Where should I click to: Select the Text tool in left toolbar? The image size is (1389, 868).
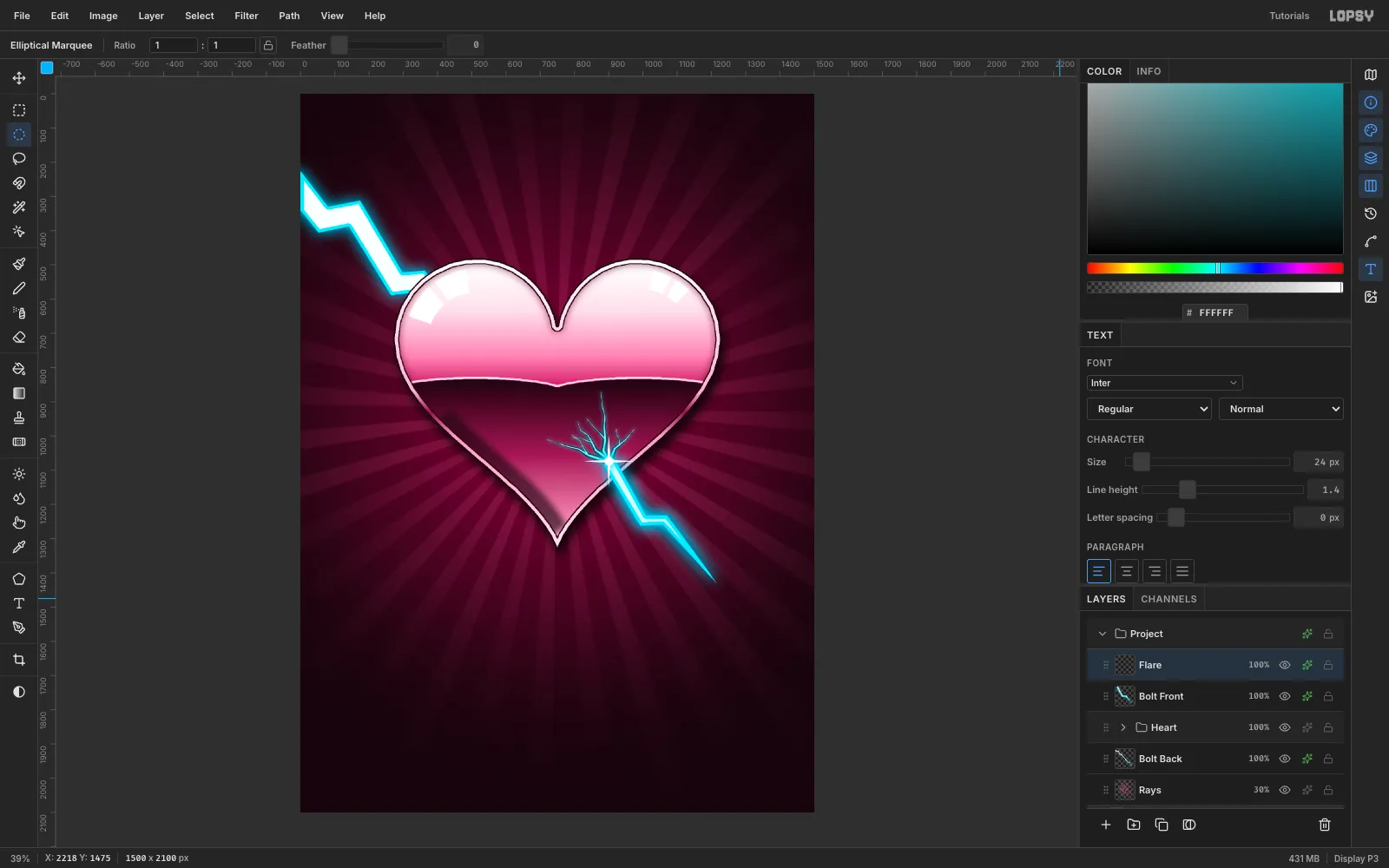[x=19, y=603]
